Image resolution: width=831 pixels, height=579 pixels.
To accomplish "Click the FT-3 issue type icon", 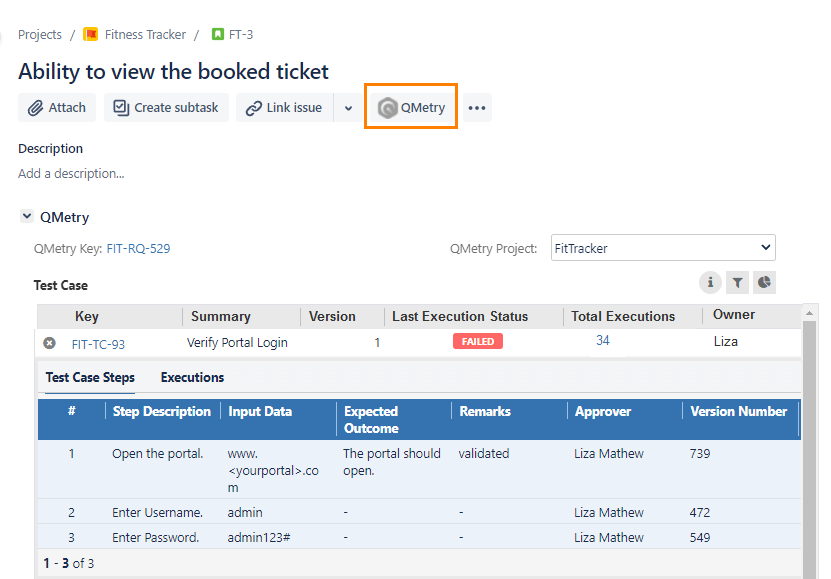I will point(217,34).
